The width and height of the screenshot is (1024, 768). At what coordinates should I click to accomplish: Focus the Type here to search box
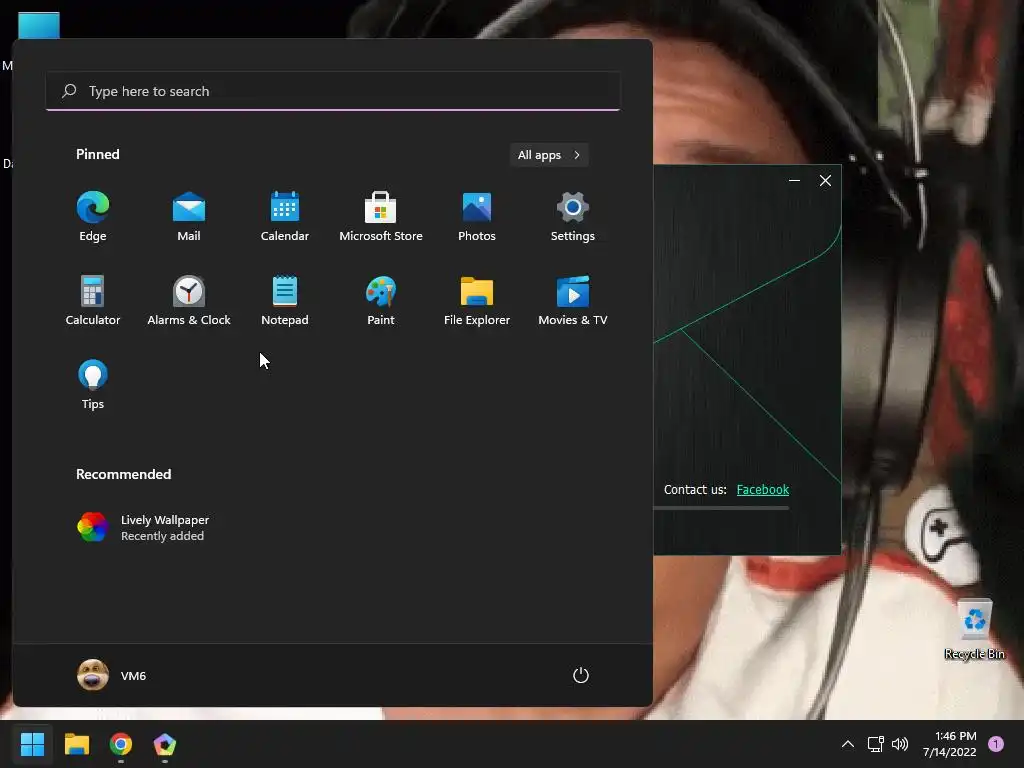coord(333,91)
